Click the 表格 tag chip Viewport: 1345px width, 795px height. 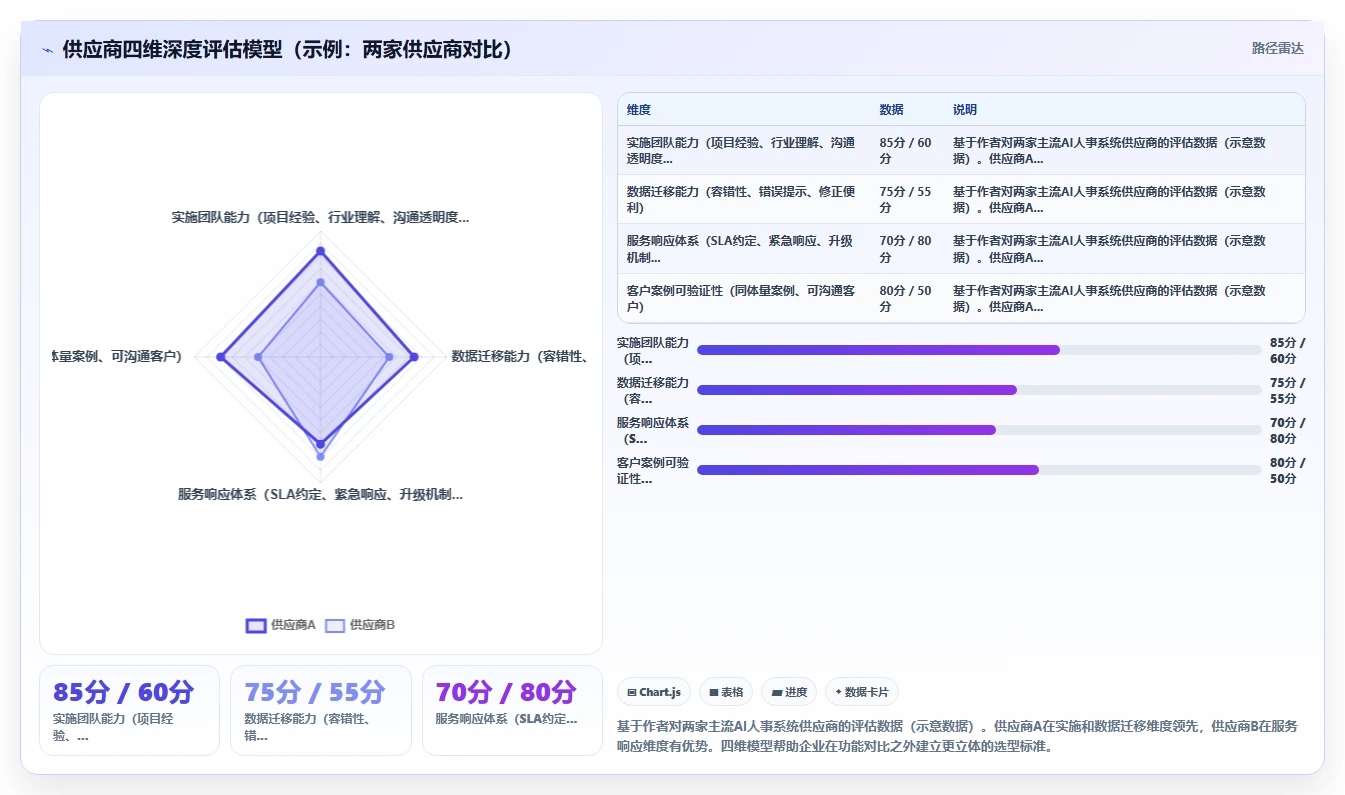point(726,692)
